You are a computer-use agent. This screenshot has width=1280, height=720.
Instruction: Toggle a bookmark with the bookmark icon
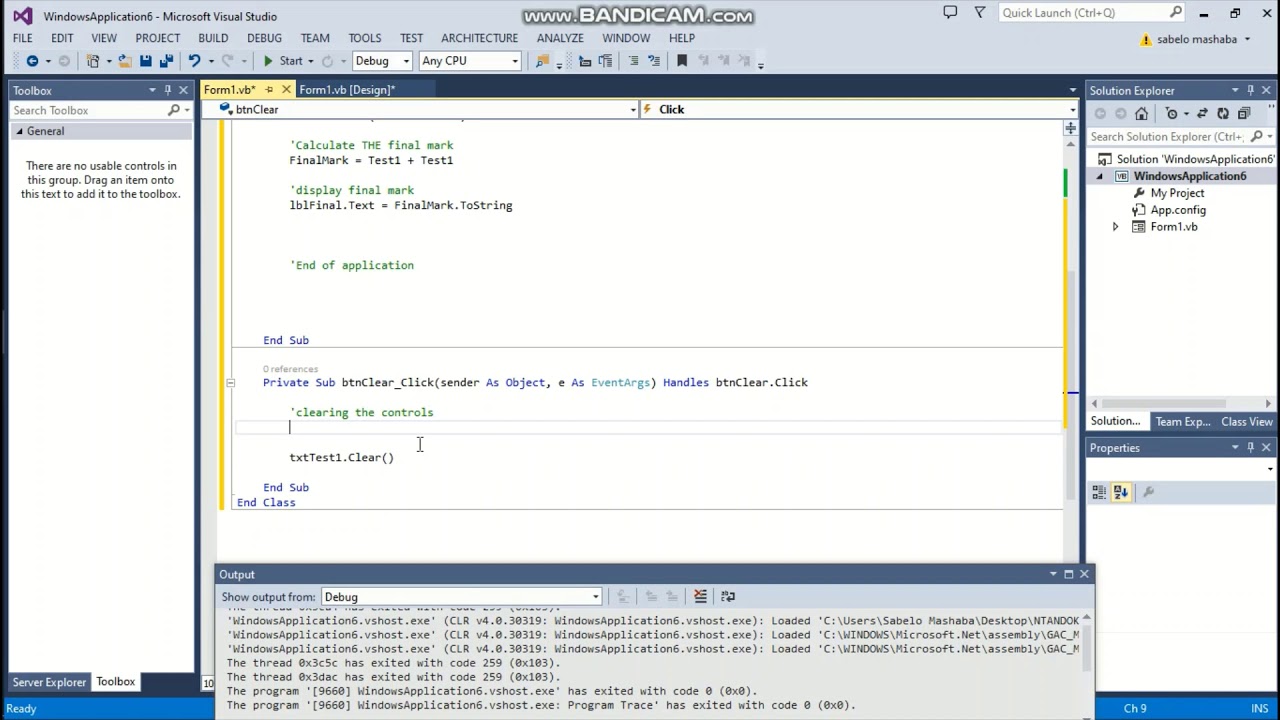(x=682, y=61)
